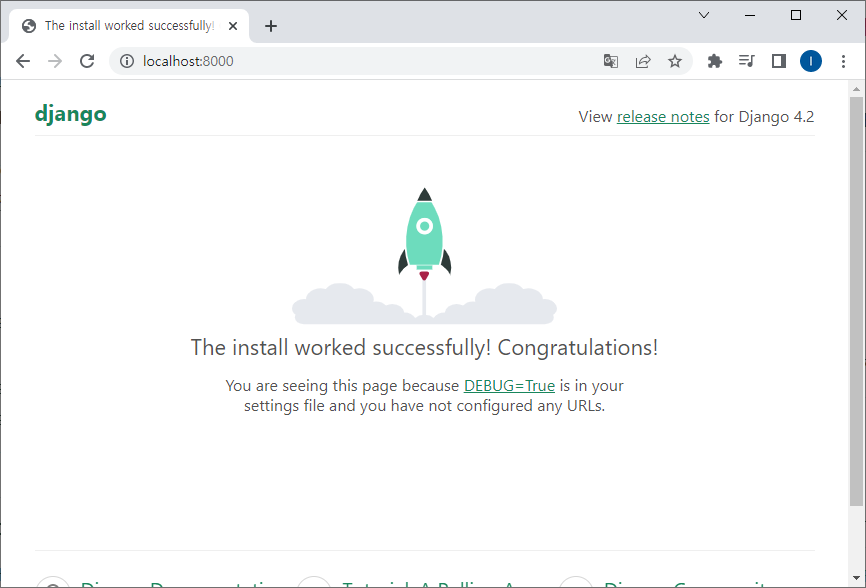Click the scroll down arrow
Viewport: 866px width, 588px height.
[856, 578]
